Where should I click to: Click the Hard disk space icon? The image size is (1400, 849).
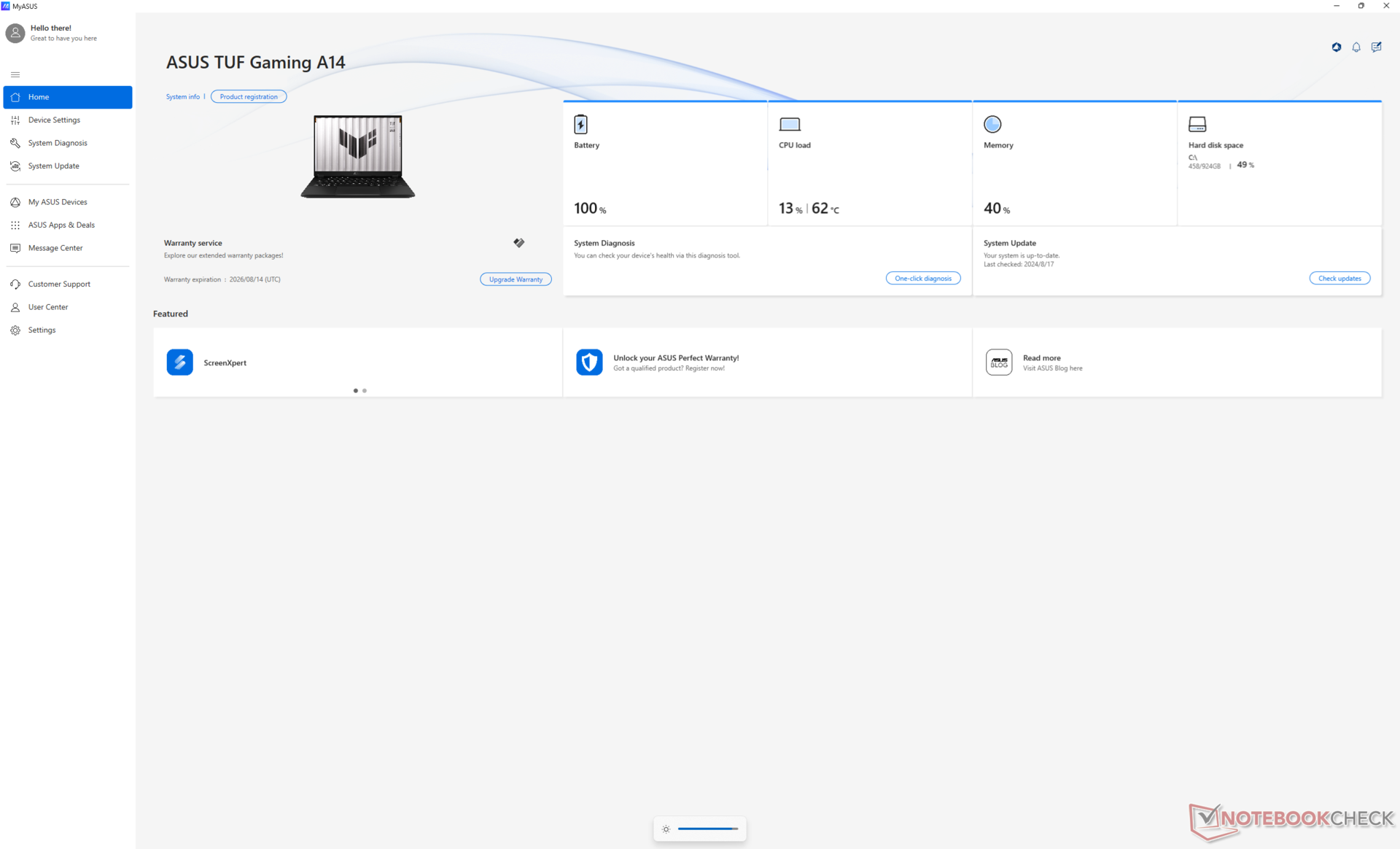click(x=1197, y=125)
